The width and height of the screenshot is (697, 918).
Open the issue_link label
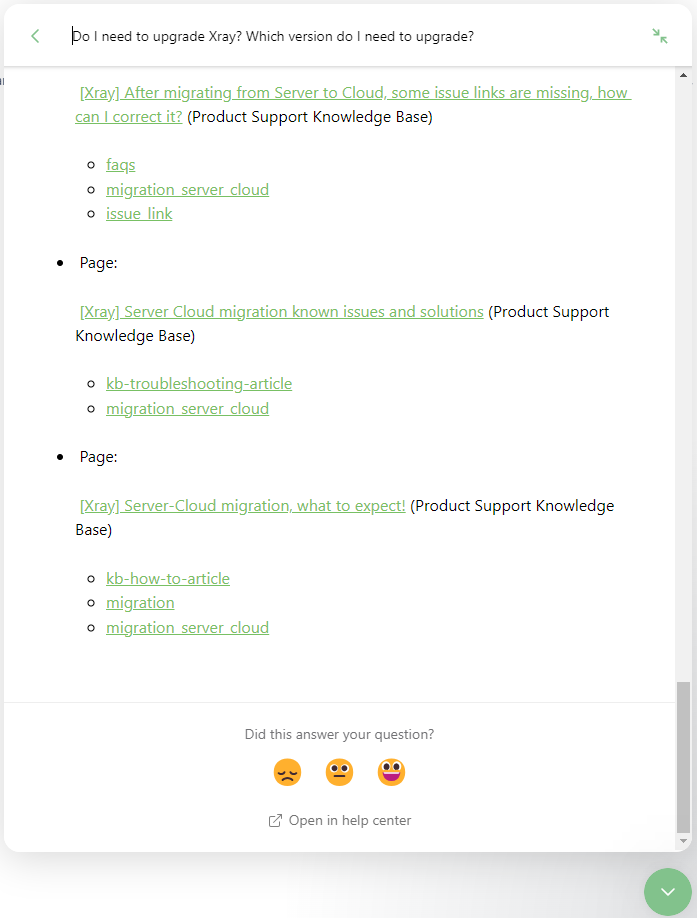click(139, 214)
